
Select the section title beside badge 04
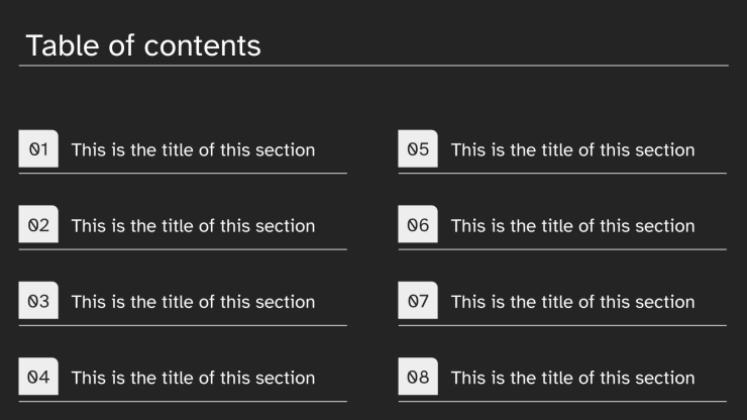tap(193, 378)
